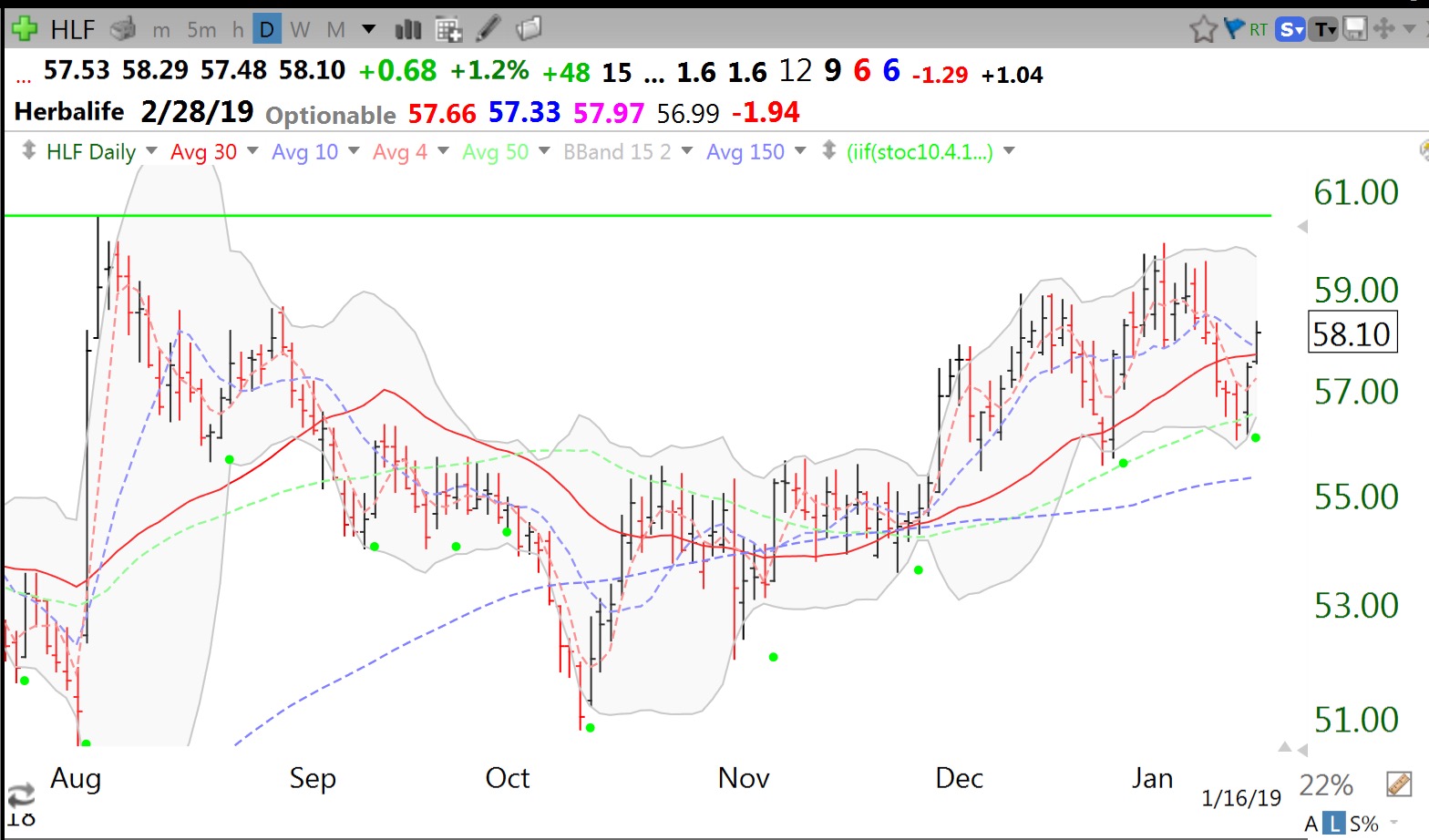Image resolution: width=1429 pixels, height=840 pixels.
Task: Click the 1/16/19 date marker on time axis
Action: tap(1241, 798)
